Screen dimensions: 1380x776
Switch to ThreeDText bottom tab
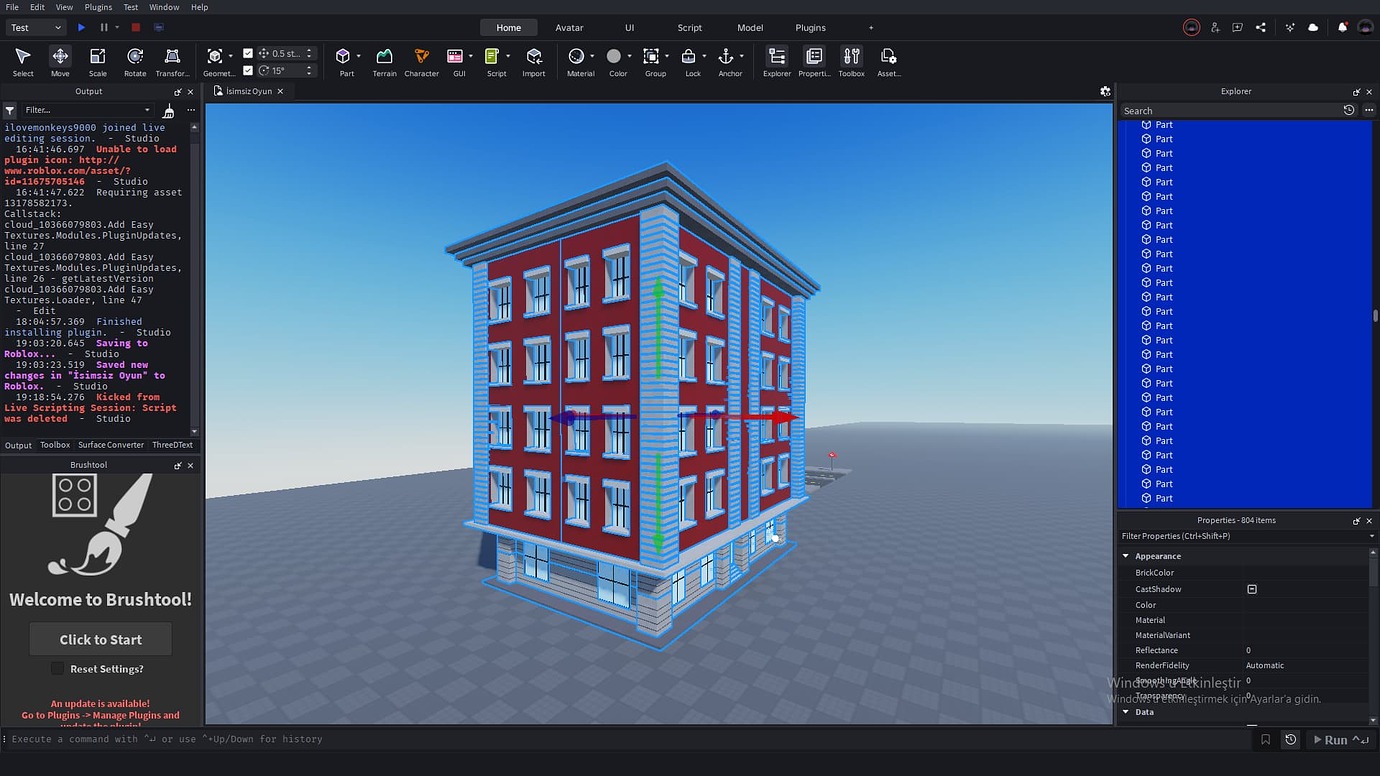tap(172, 445)
